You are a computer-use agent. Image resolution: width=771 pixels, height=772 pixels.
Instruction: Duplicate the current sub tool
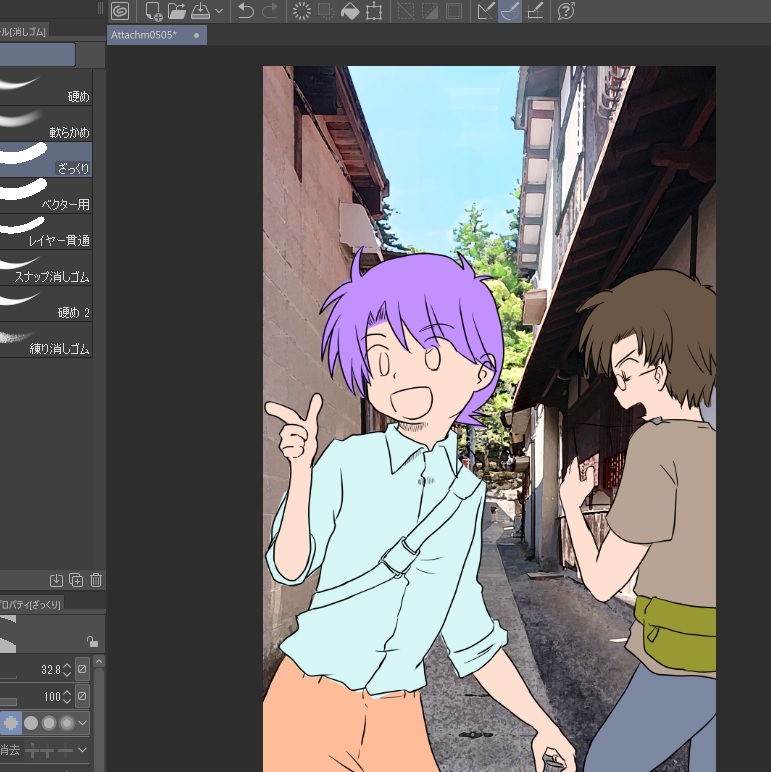tap(76, 580)
